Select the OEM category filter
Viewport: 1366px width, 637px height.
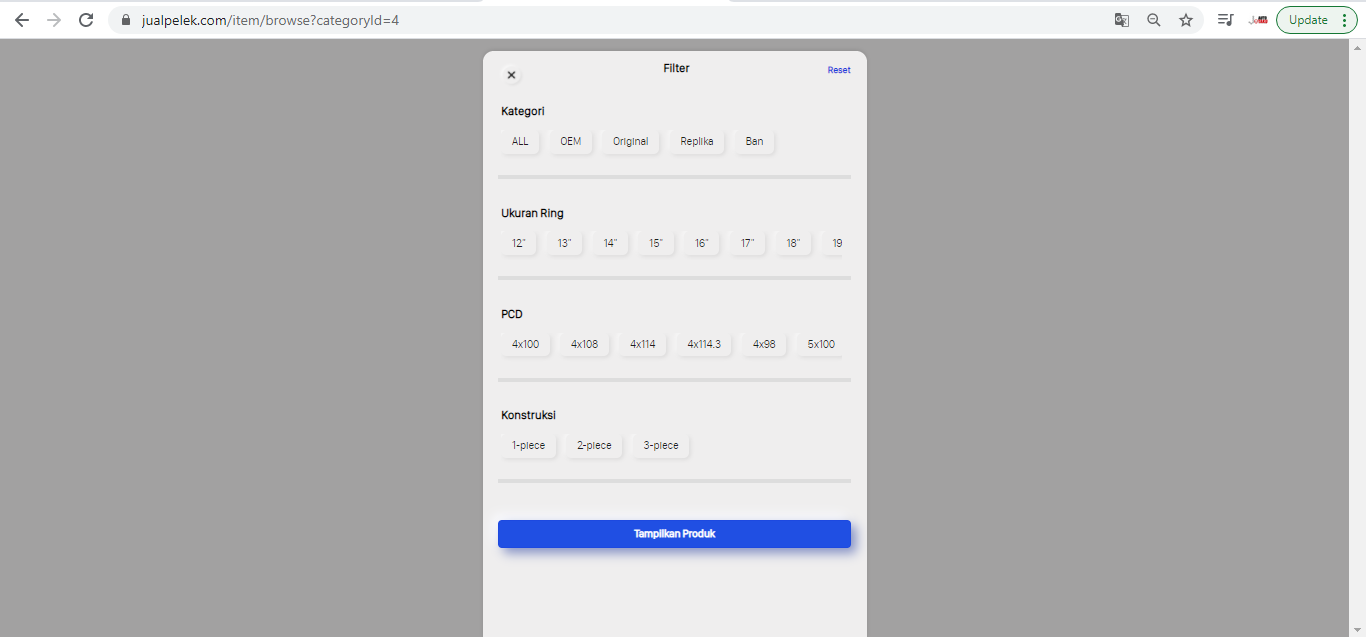570,142
